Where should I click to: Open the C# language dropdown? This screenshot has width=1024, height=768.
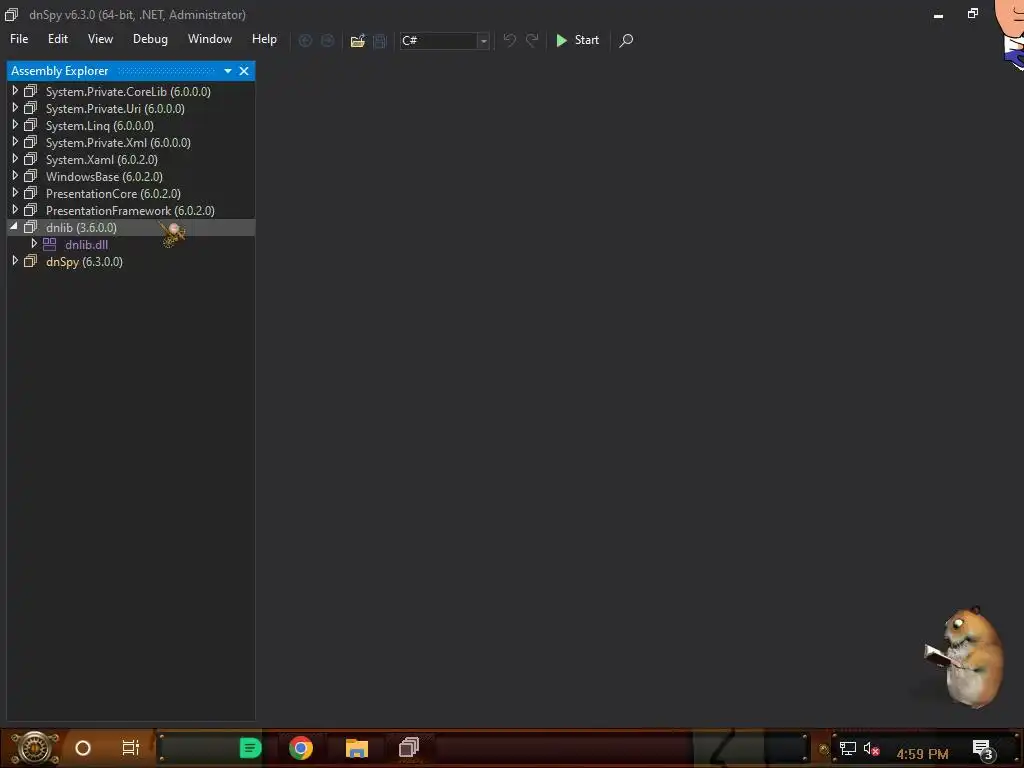tap(483, 40)
